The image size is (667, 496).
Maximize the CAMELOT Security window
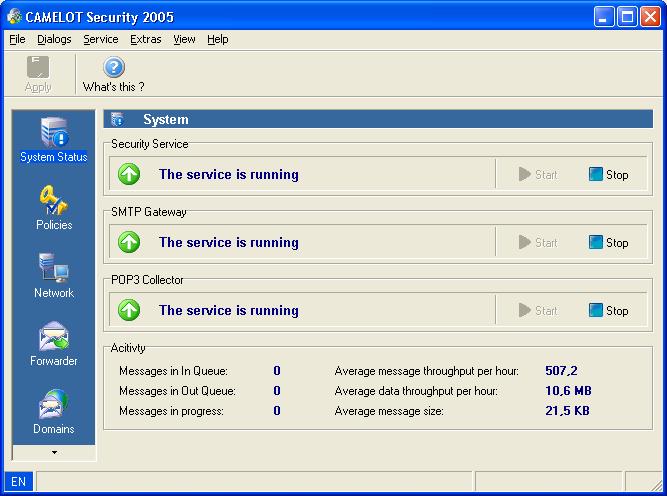click(x=627, y=17)
